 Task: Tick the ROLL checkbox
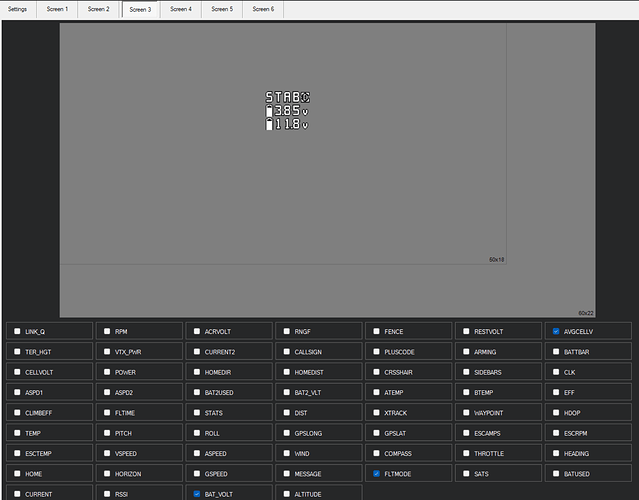click(x=197, y=433)
